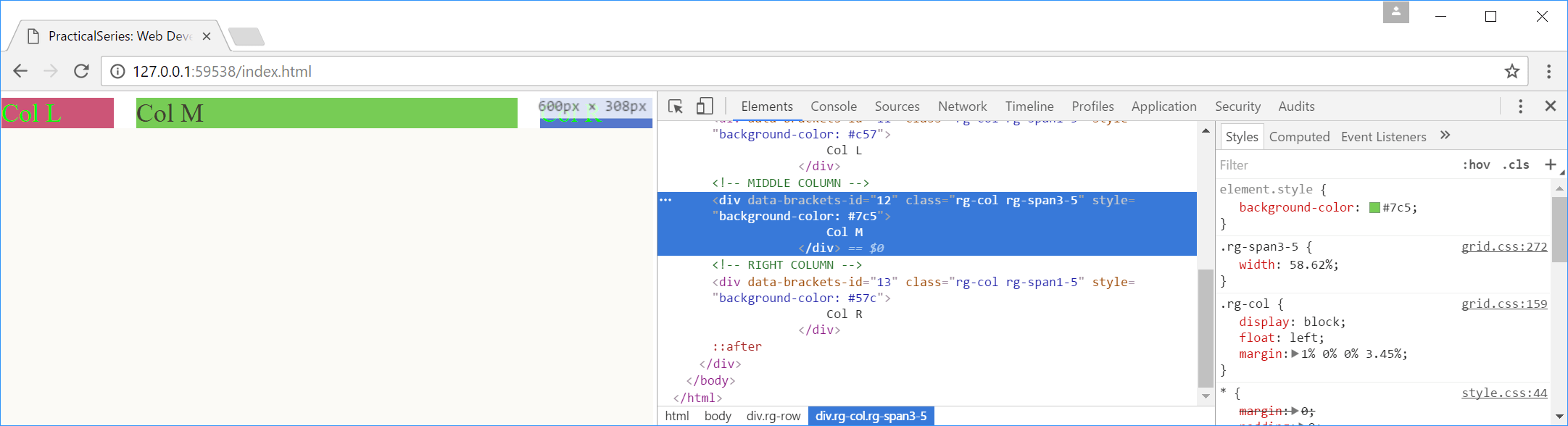The height and width of the screenshot is (426, 1568).
Task: Switch to the Elements panel tab
Action: point(767,106)
